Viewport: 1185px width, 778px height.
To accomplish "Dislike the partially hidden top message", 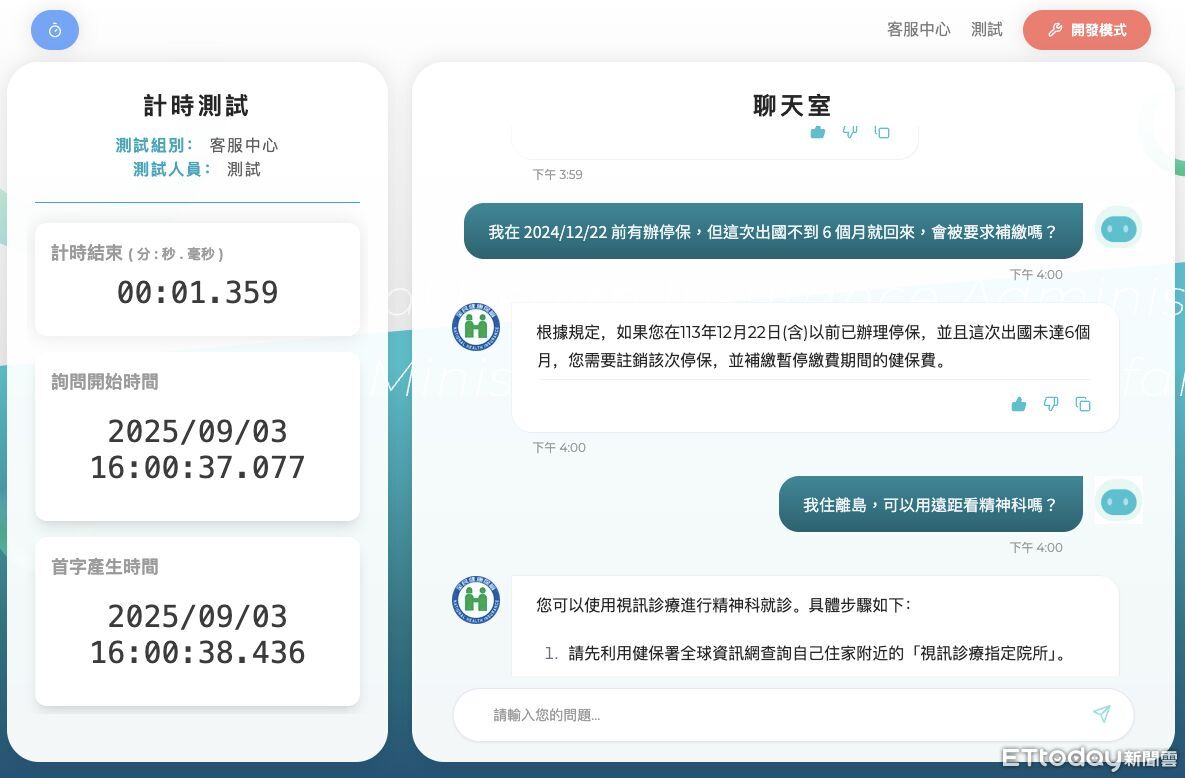I will 850,132.
